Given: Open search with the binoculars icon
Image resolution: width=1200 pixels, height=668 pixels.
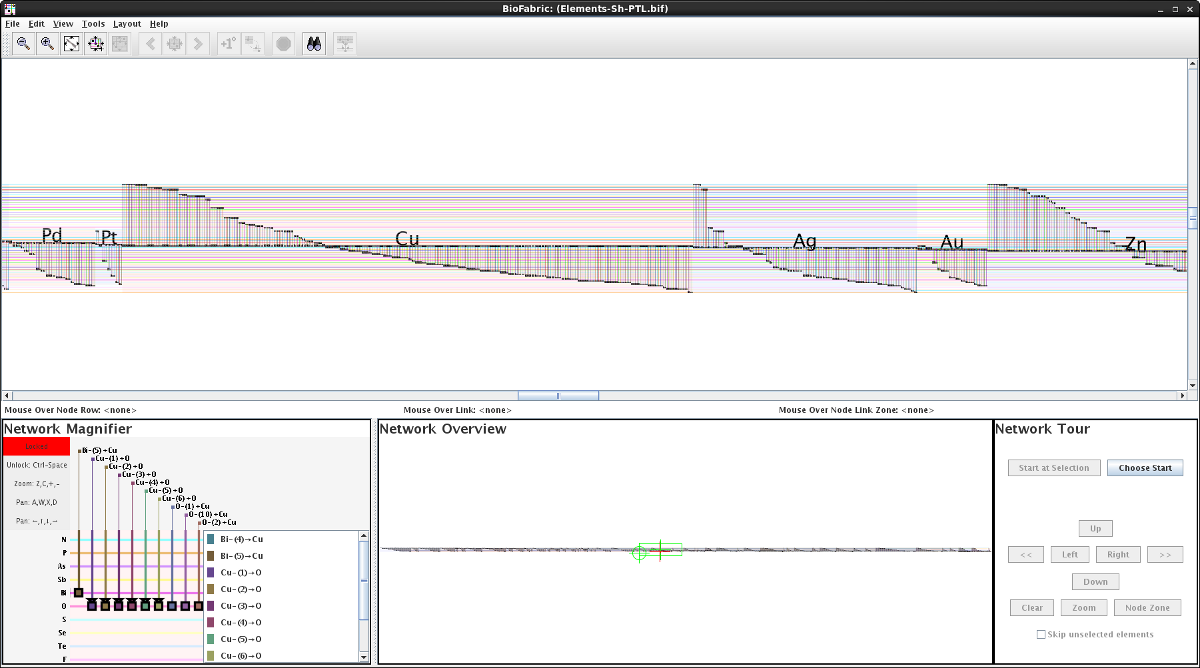Looking at the screenshot, I should point(313,44).
